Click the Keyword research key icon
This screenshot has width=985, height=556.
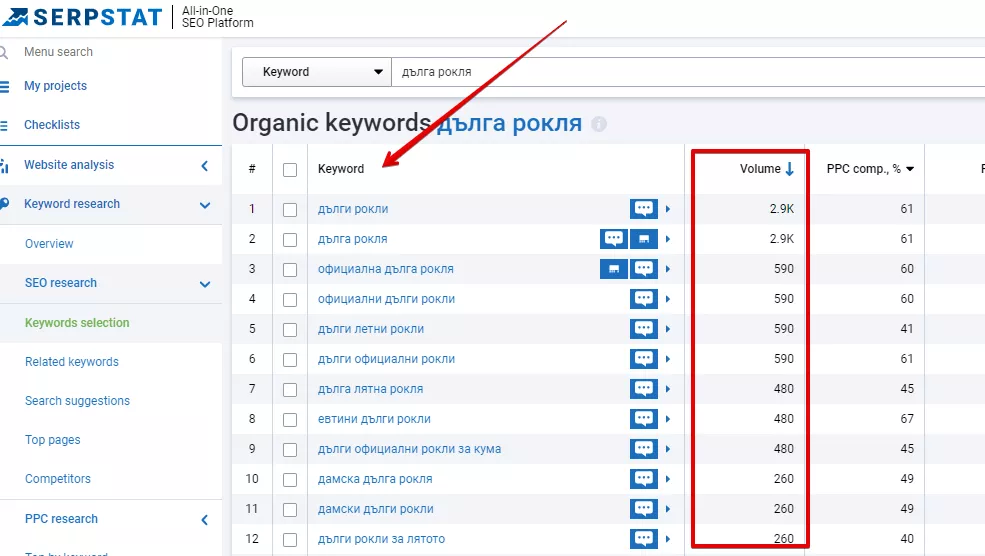(x=4, y=204)
